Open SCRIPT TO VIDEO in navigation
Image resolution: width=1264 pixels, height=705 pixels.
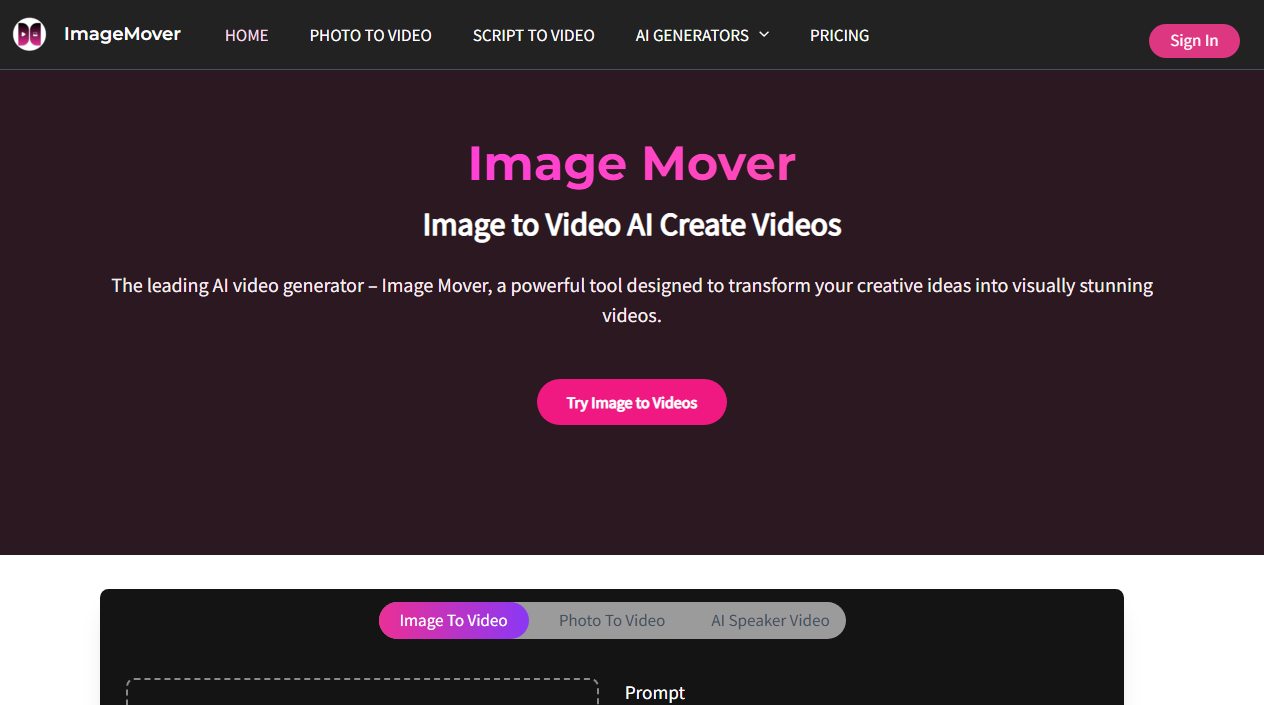coord(533,35)
